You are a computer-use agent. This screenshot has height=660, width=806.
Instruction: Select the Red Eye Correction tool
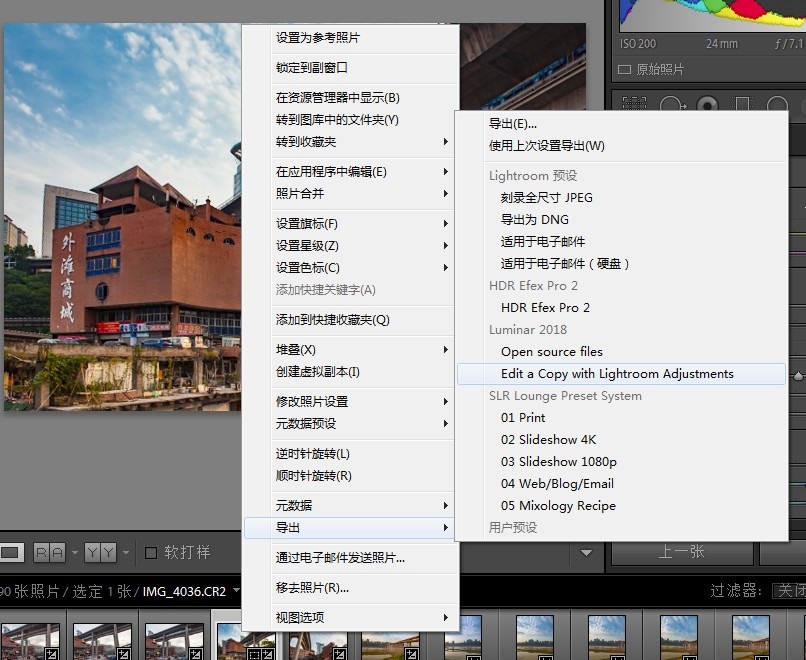tap(707, 104)
